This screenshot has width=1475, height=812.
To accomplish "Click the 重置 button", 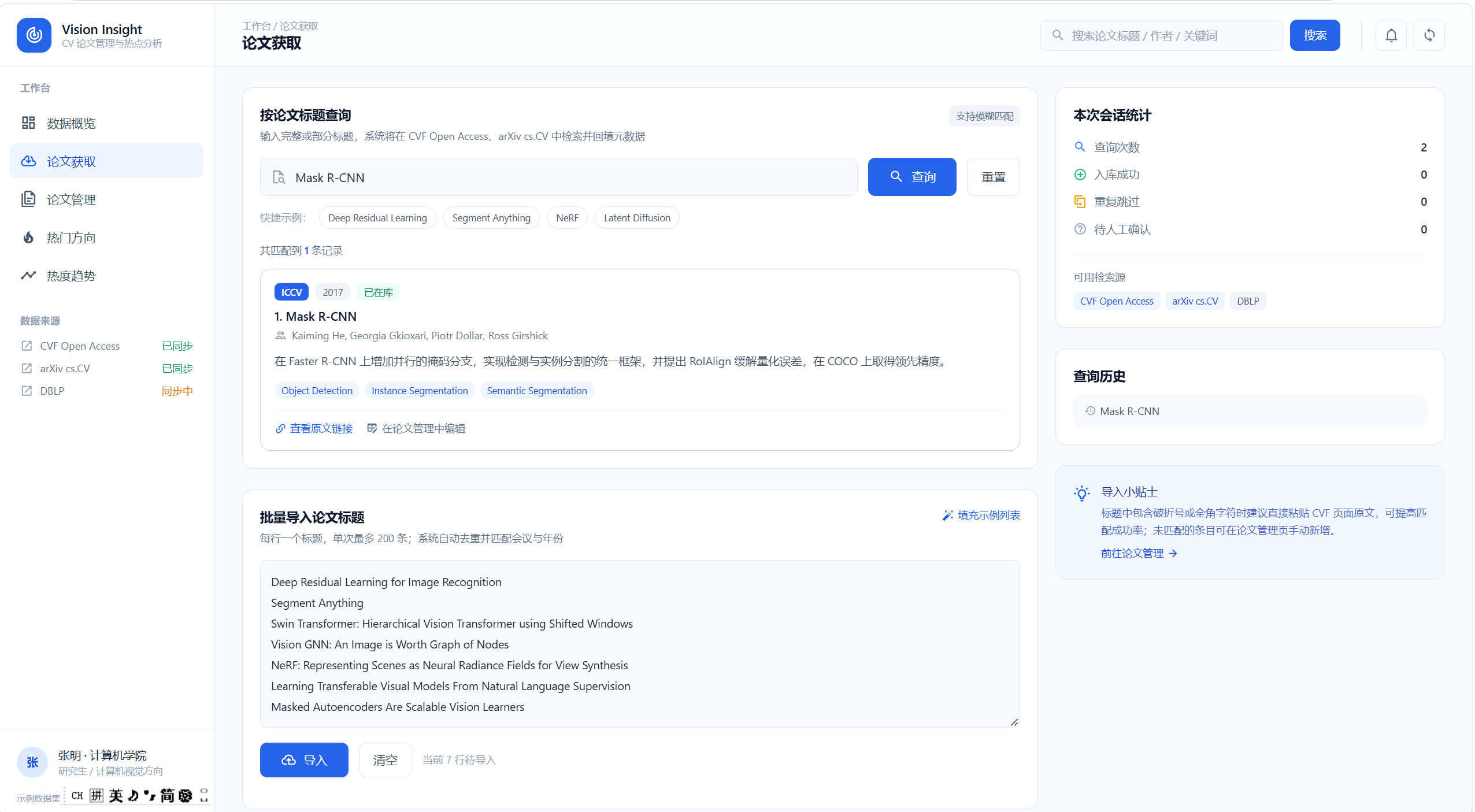I will coord(993,177).
